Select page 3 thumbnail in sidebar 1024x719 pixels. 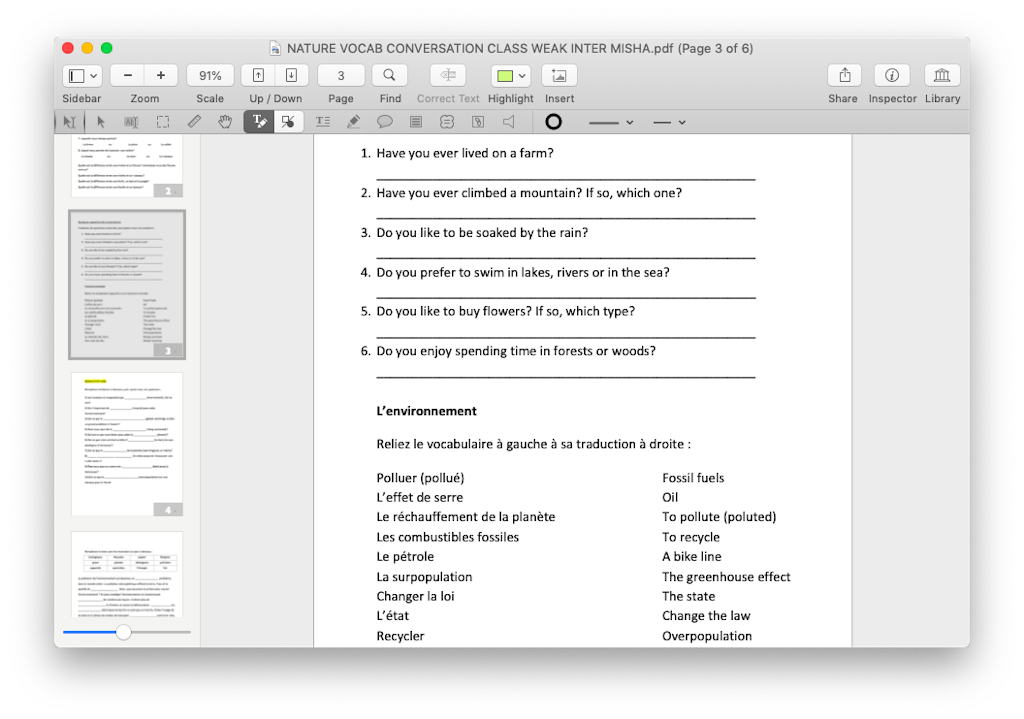126,283
